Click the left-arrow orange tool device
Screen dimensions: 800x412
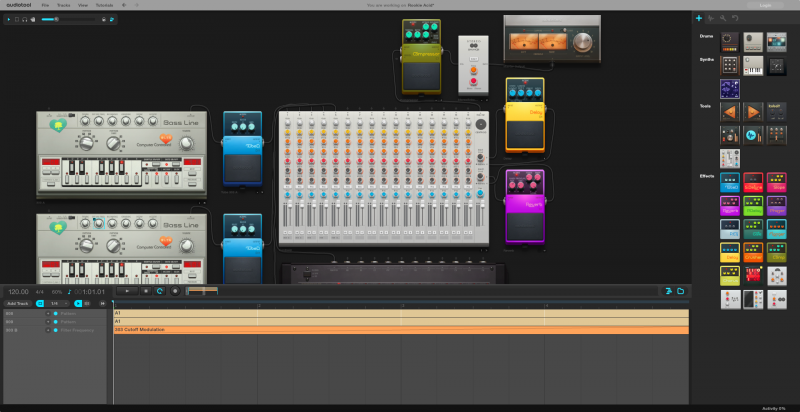tap(730, 111)
